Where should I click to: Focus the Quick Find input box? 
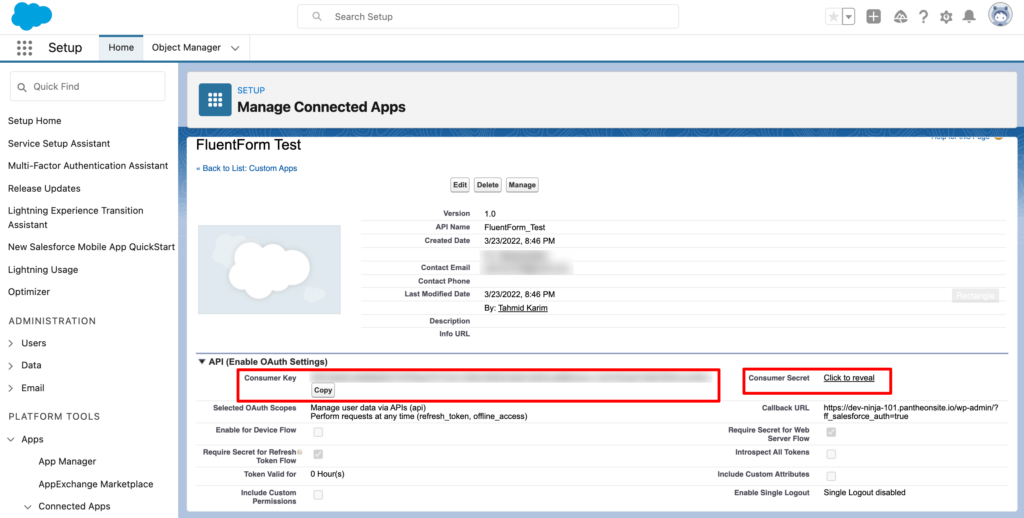click(x=88, y=86)
